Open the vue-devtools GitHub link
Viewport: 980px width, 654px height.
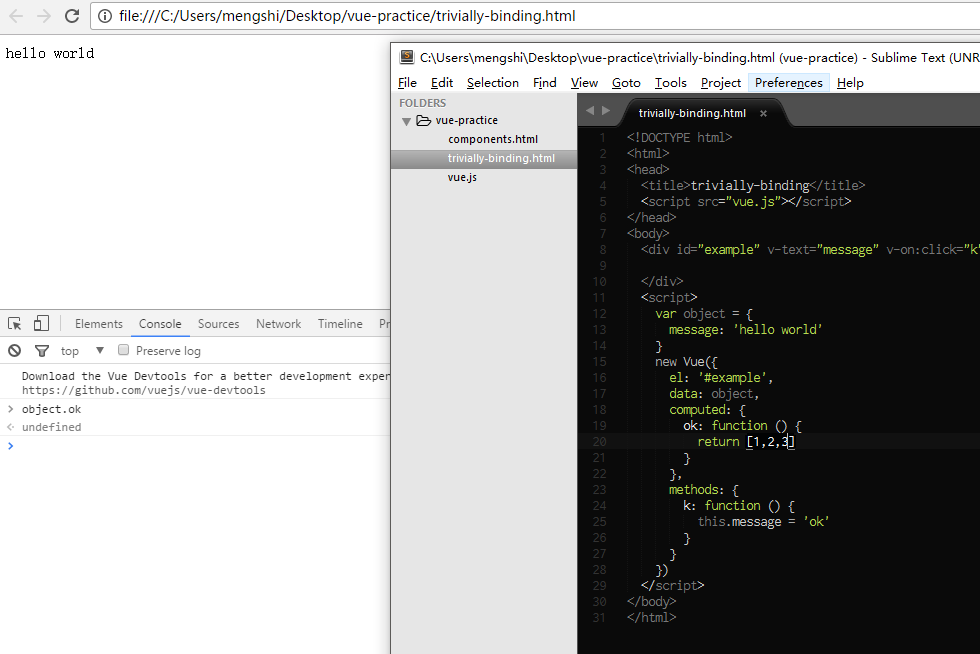144,390
